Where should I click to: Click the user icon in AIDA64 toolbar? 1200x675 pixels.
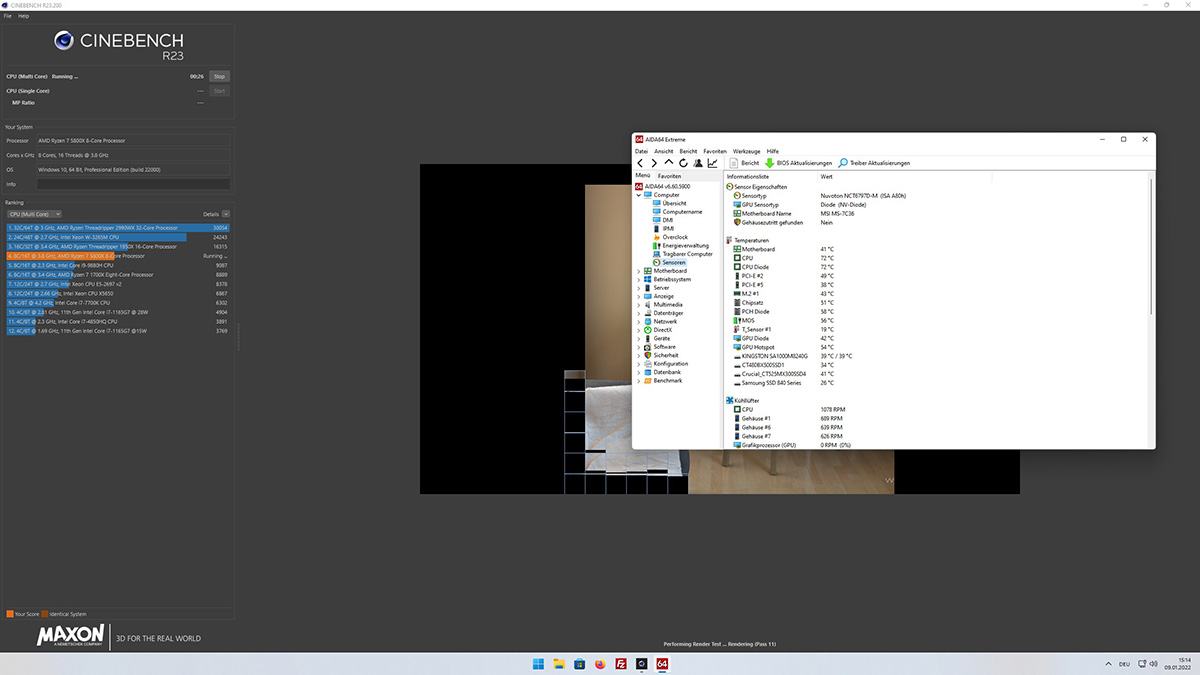(x=698, y=163)
